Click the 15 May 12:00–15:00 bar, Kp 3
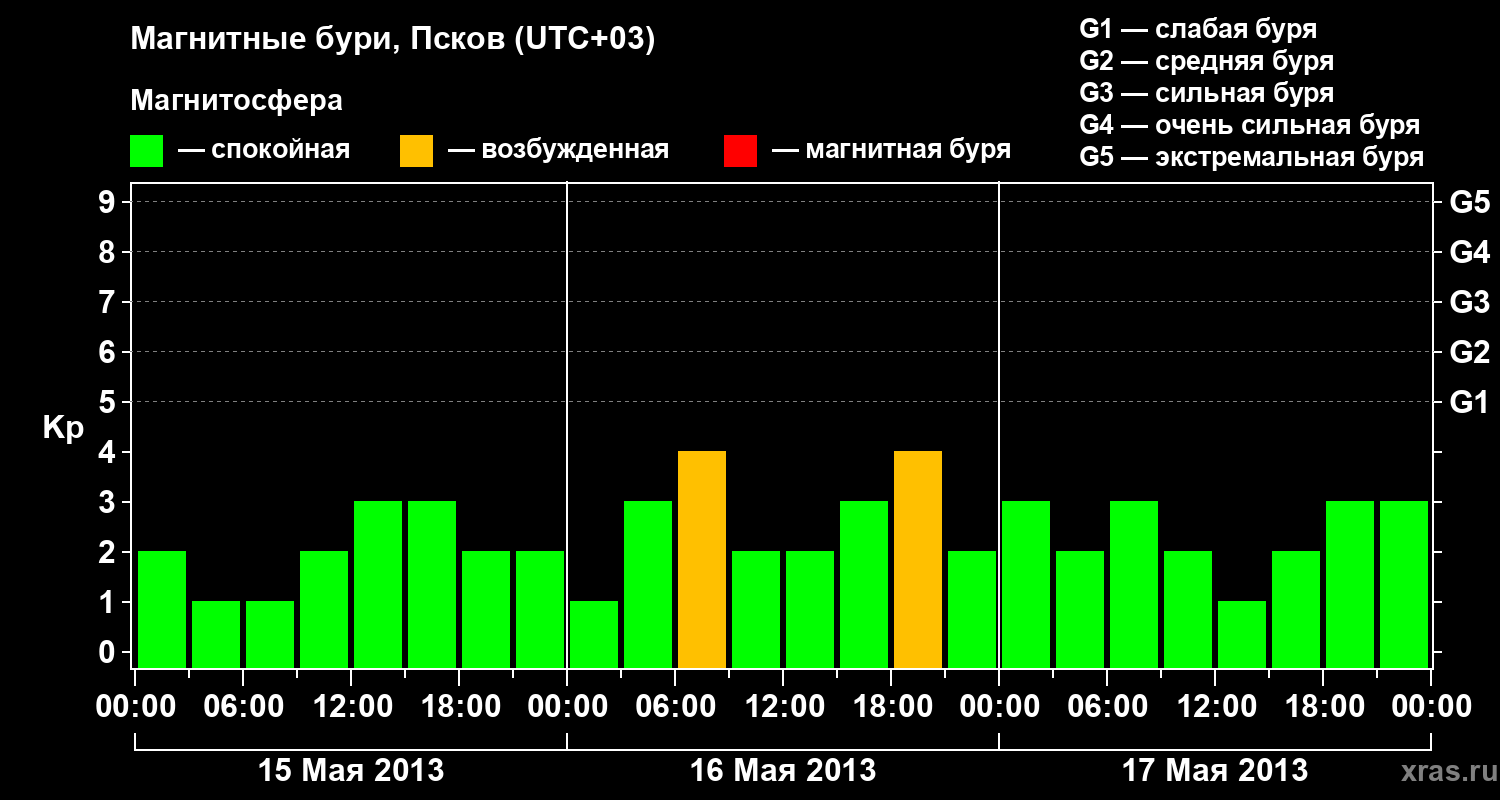The width and height of the screenshot is (1500, 800). pyautogui.click(x=378, y=585)
